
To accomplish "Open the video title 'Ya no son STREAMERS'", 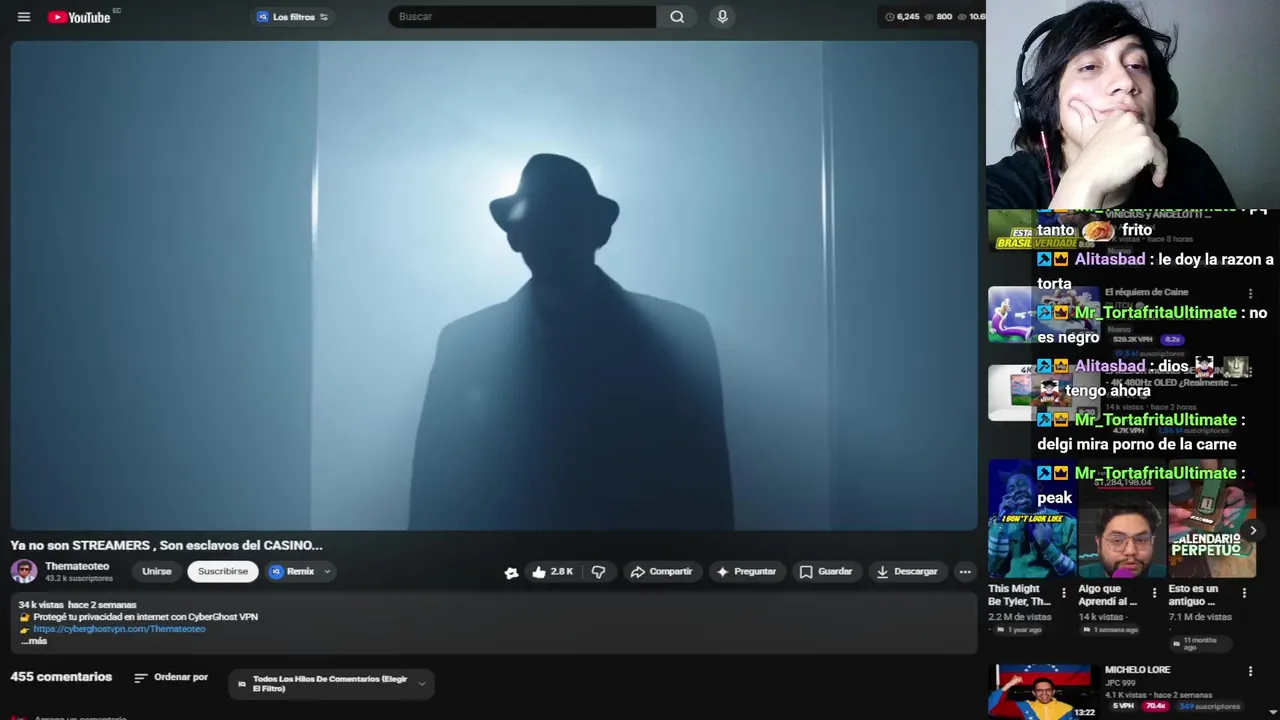I will click(x=167, y=545).
